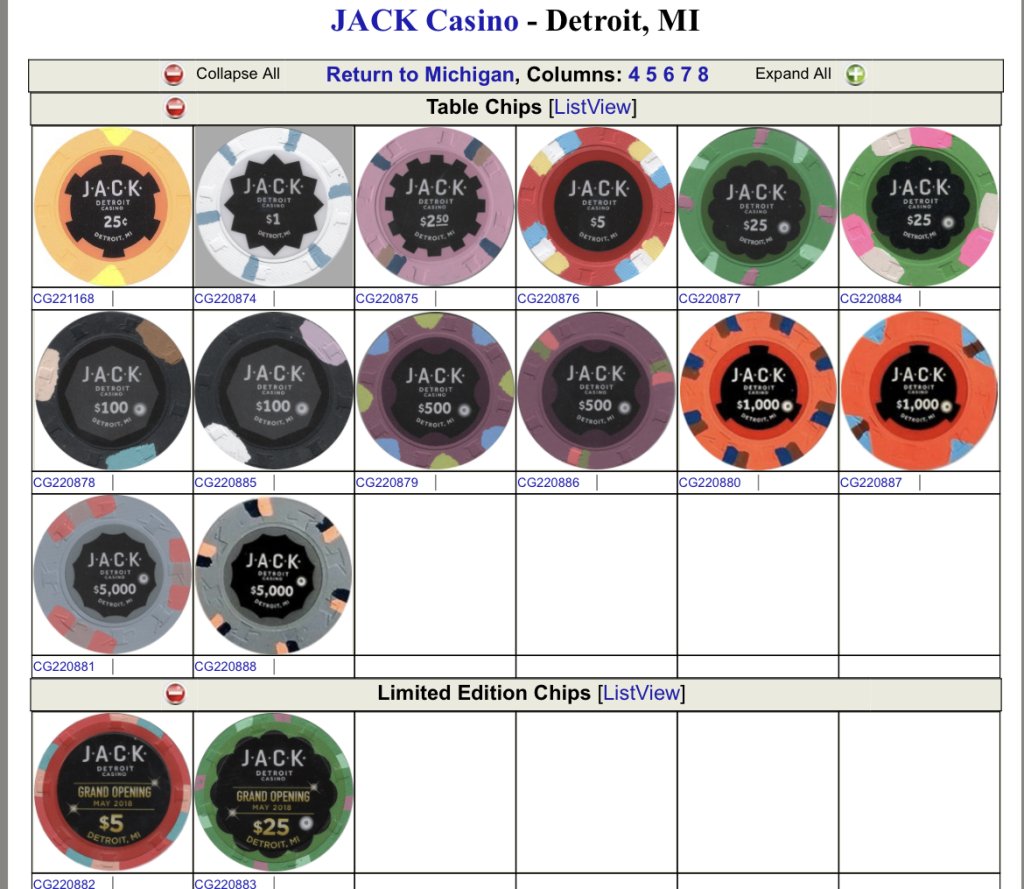Open the white $1 chip image
Image resolution: width=1024 pixels, height=889 pixels.
pyautogui.click(x=274, y=206)
